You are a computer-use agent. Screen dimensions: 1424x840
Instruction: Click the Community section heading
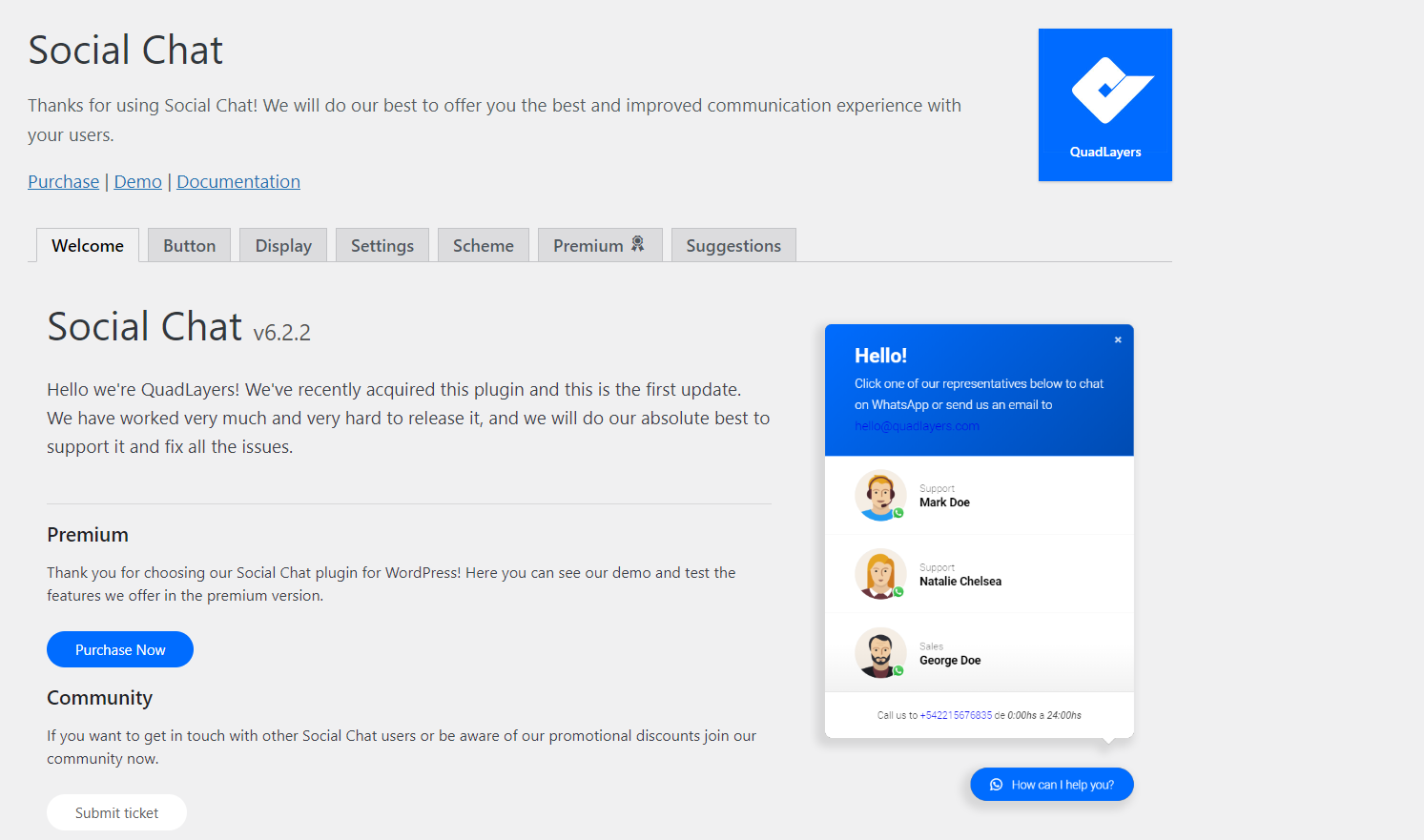(x=99, y=698)
